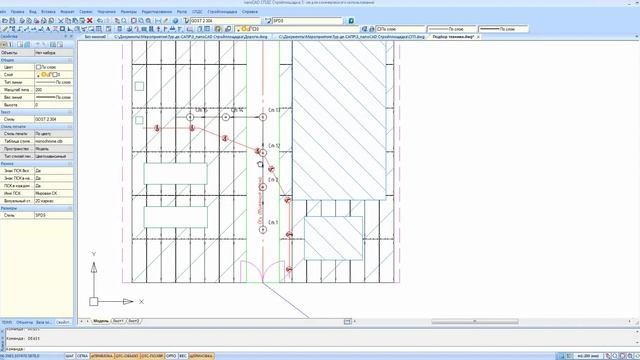Click the icon just left of the layer dropdown

[x=228, y=29]
